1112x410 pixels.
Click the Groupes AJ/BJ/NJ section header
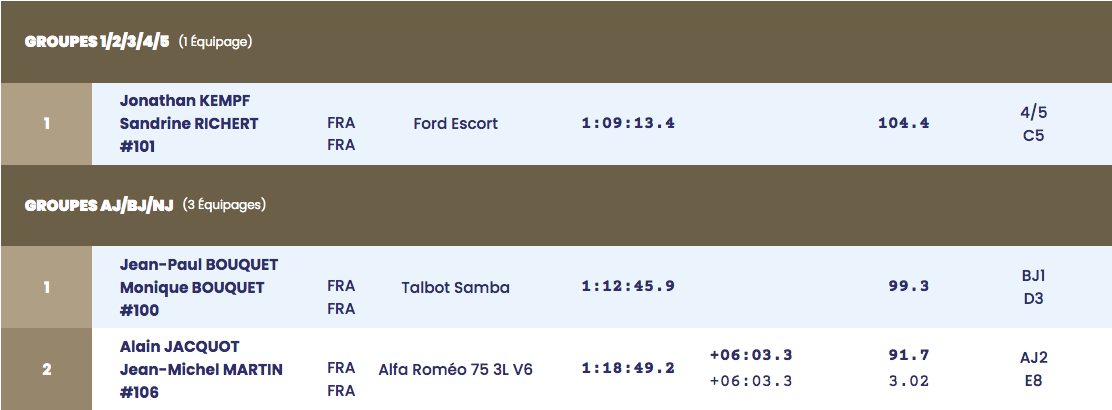(x=556, y=206)
